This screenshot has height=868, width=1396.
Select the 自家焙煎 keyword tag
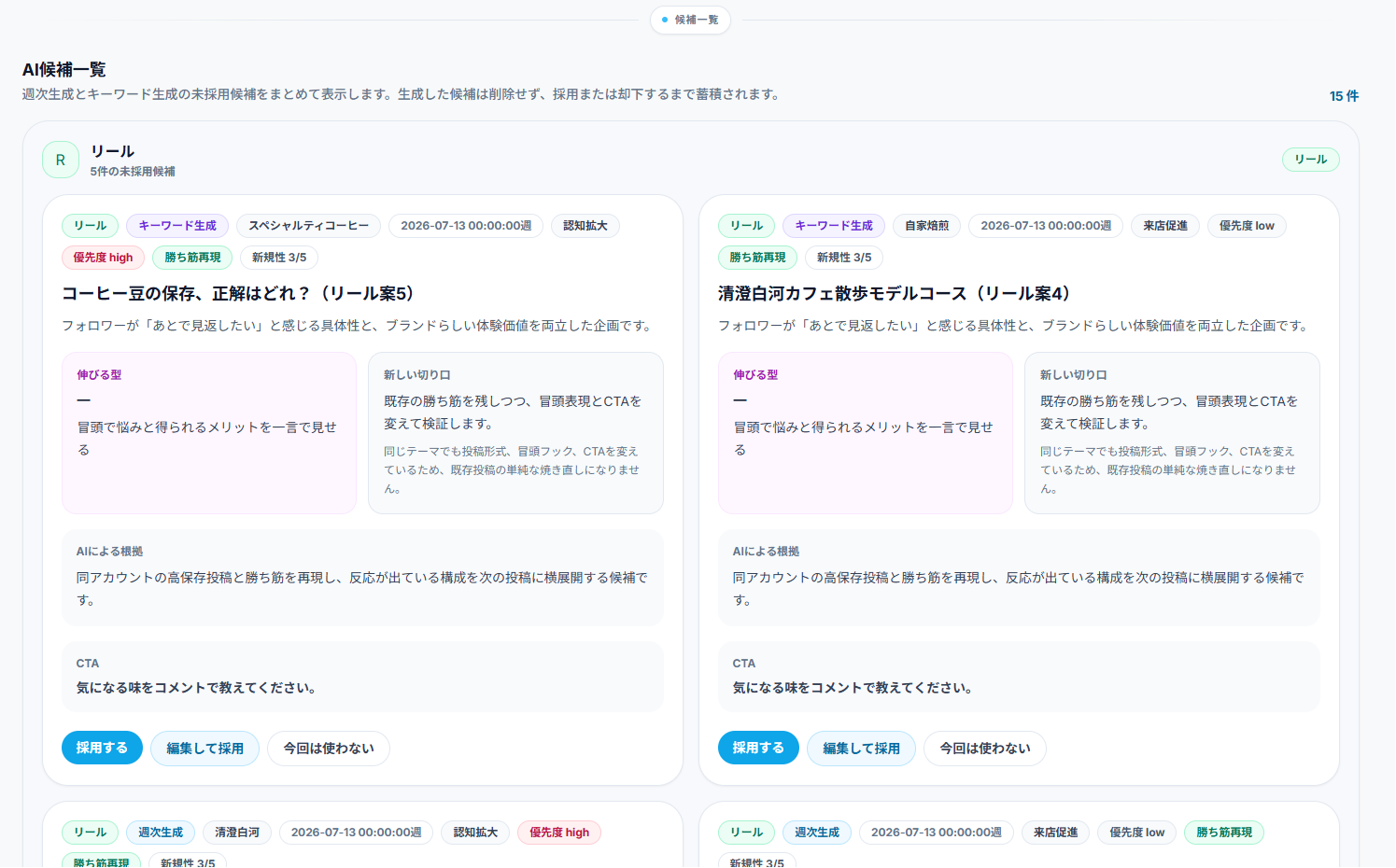926,226
